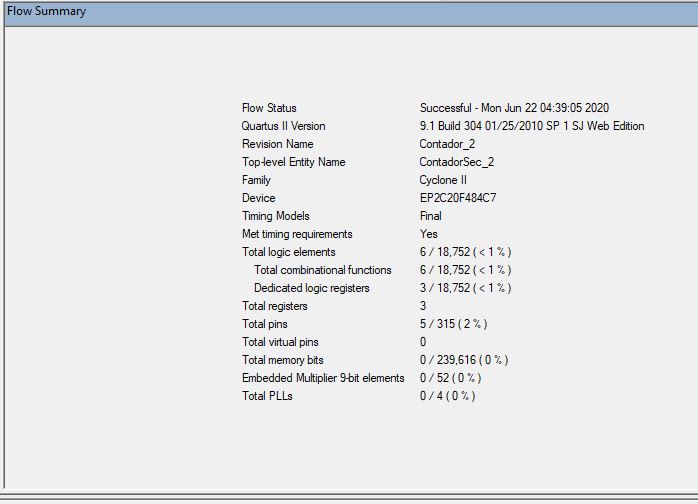Click the Cyclone II family value

(x=445, y=180)
